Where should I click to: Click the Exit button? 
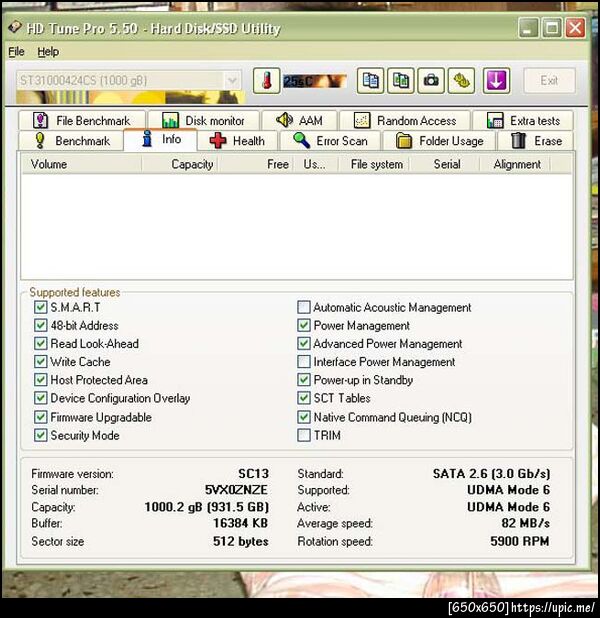tap(549, 80)
